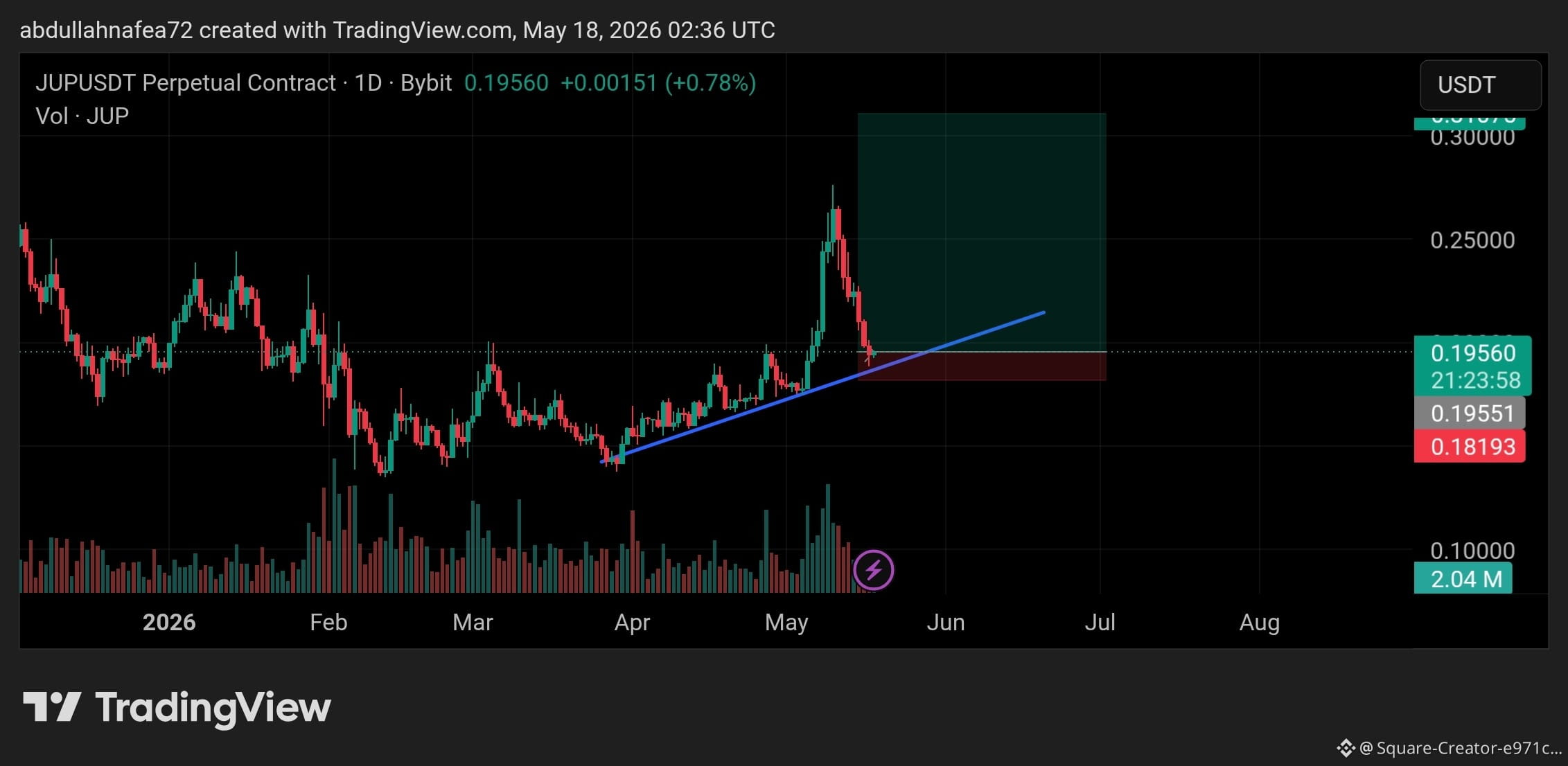Click the JUPUSDT Perpetual Contract symbol title
1568x766 pixels.
(186, 83)
